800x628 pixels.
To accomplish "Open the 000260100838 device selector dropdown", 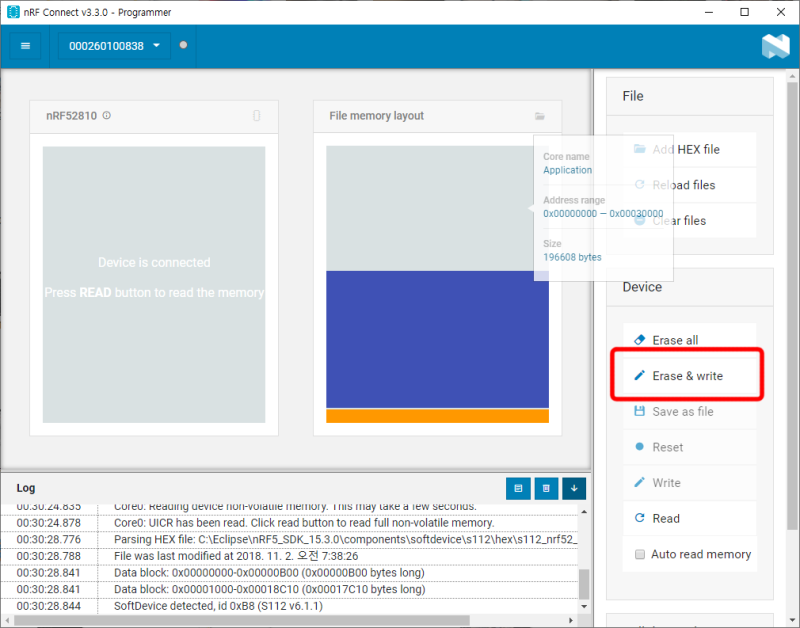I will [114, 46].
